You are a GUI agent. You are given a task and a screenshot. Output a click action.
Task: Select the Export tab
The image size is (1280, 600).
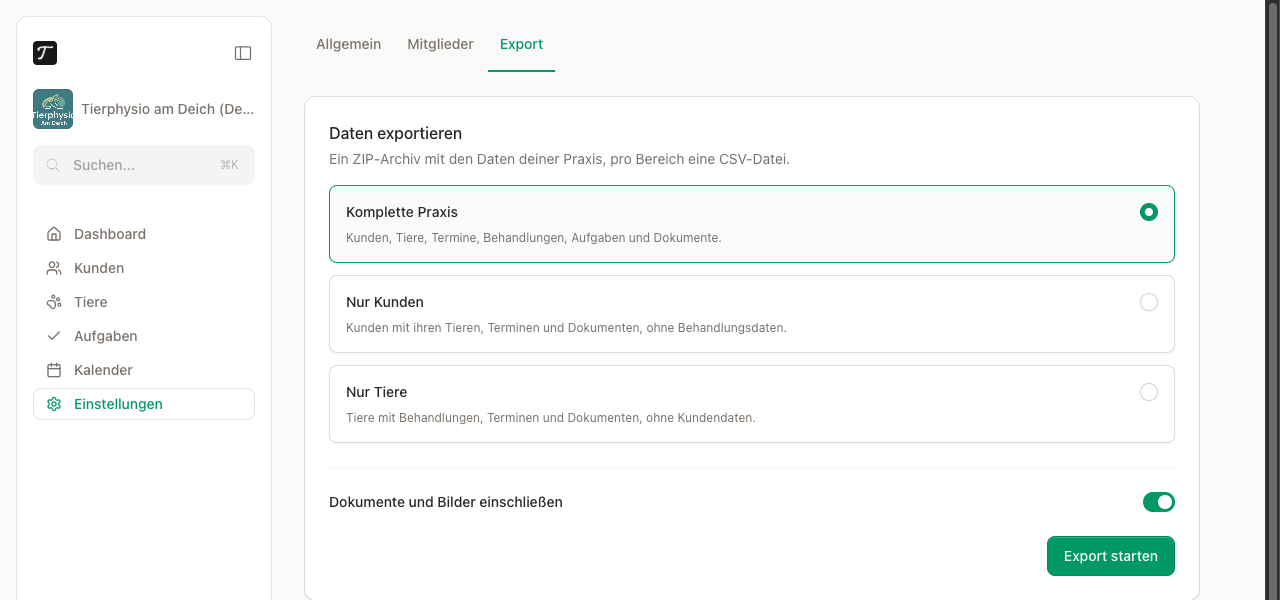click(521, 44)
